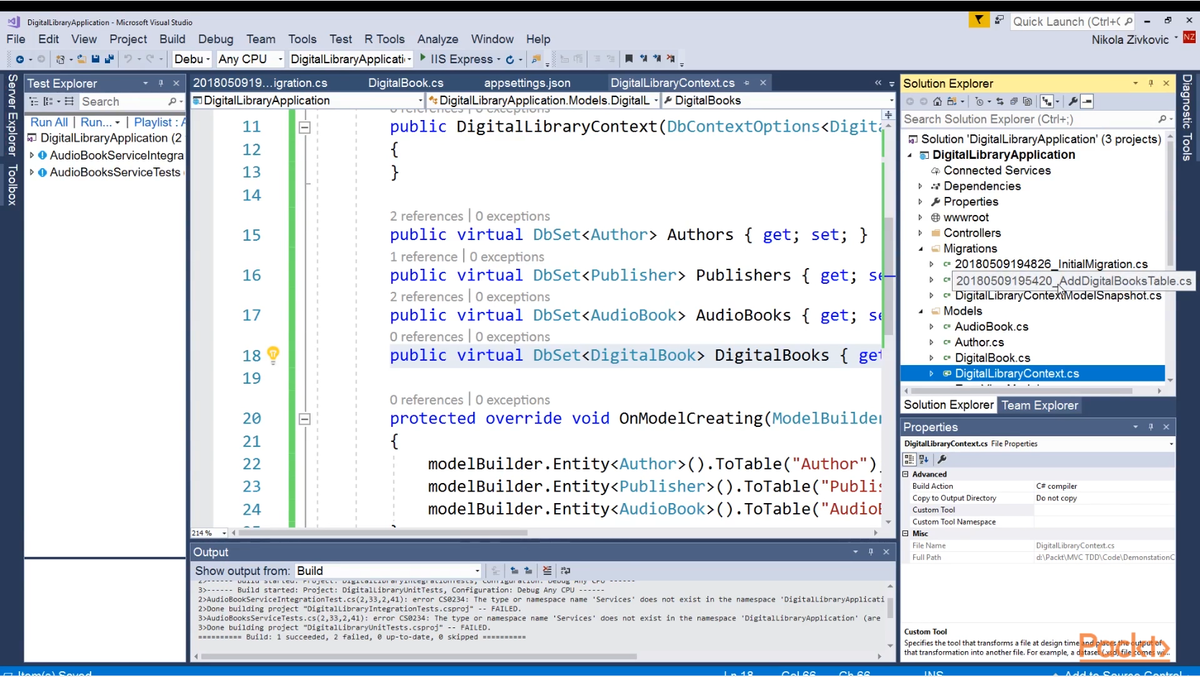The image size is (1200, 677).
Task: Collapse the Advanced section in Properties panel
Action: click(906, 474)
